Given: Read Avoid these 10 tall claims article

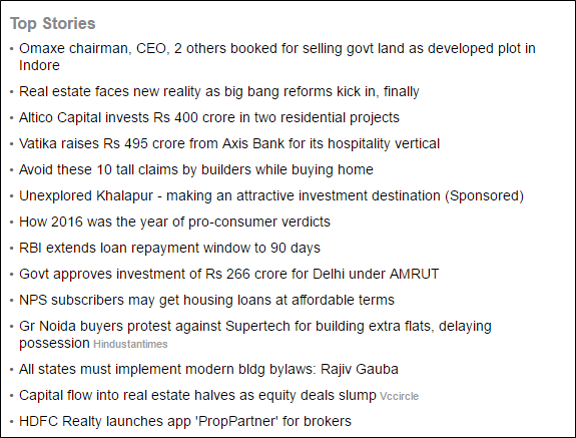Looking at the screenshot, I should coord(196,169).
